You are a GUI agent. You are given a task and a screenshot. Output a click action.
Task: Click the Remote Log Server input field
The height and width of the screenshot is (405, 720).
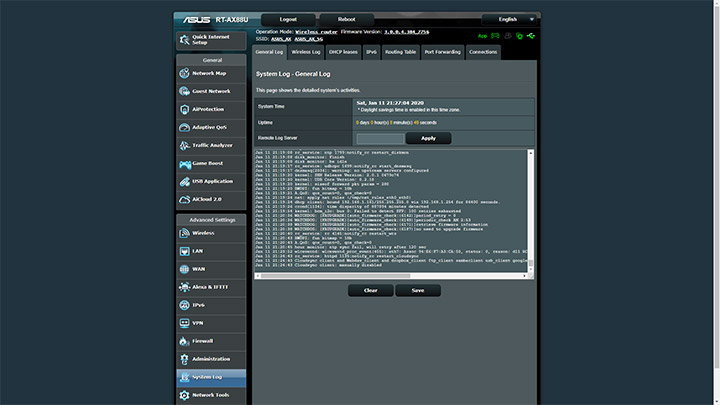[379, 138]
